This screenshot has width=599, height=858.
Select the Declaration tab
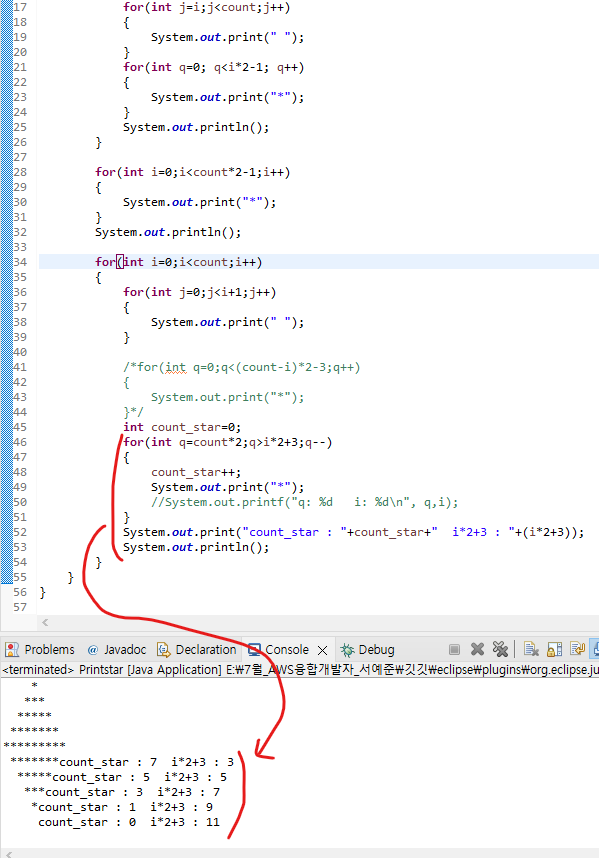coord(197,650)
